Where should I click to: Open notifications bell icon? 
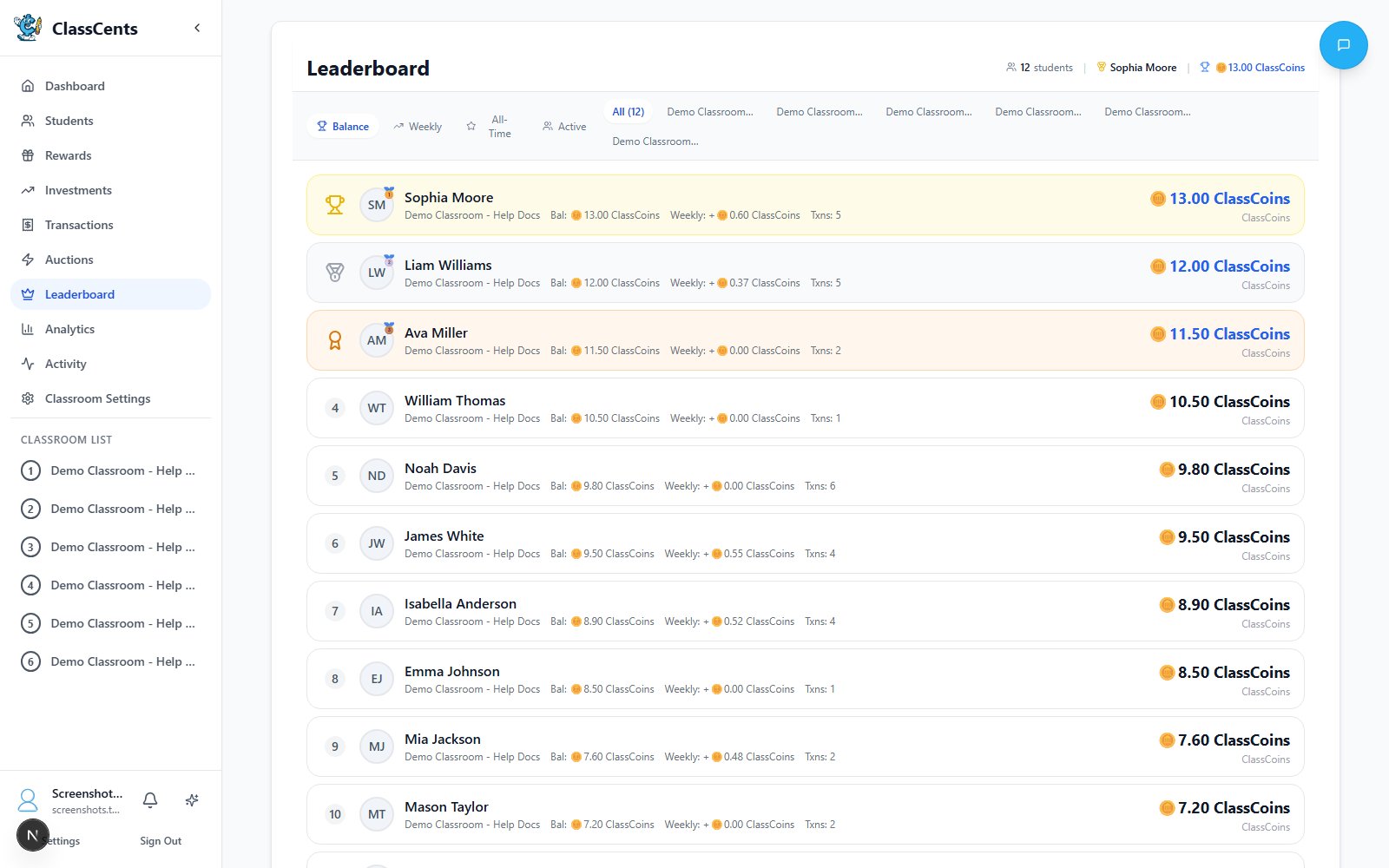tap(150, 800)
